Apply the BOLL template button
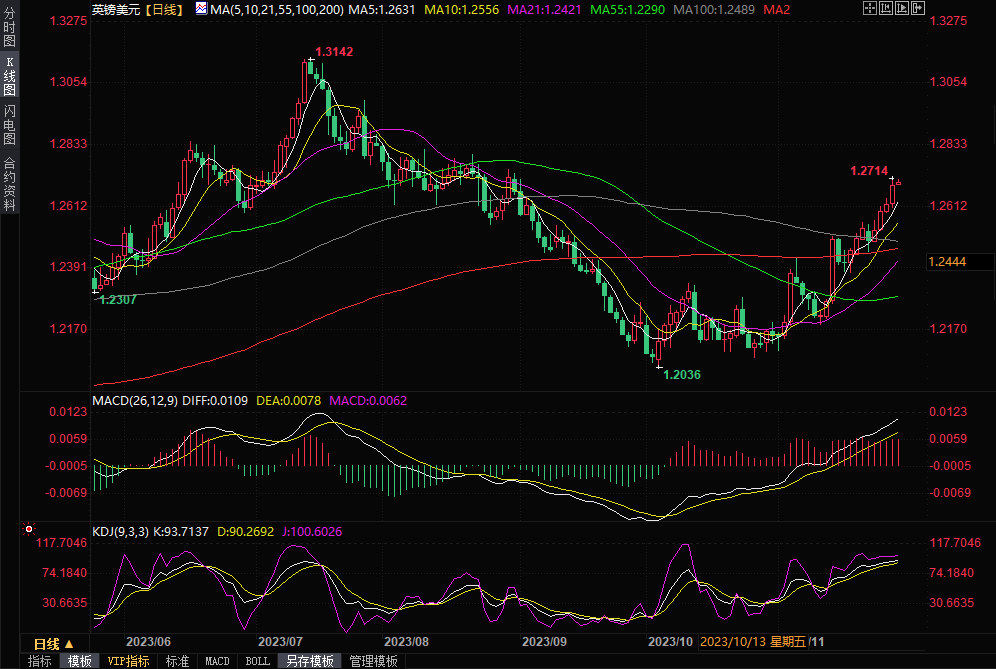This screenshot has width=996, height=669. [x=257, y=661]
